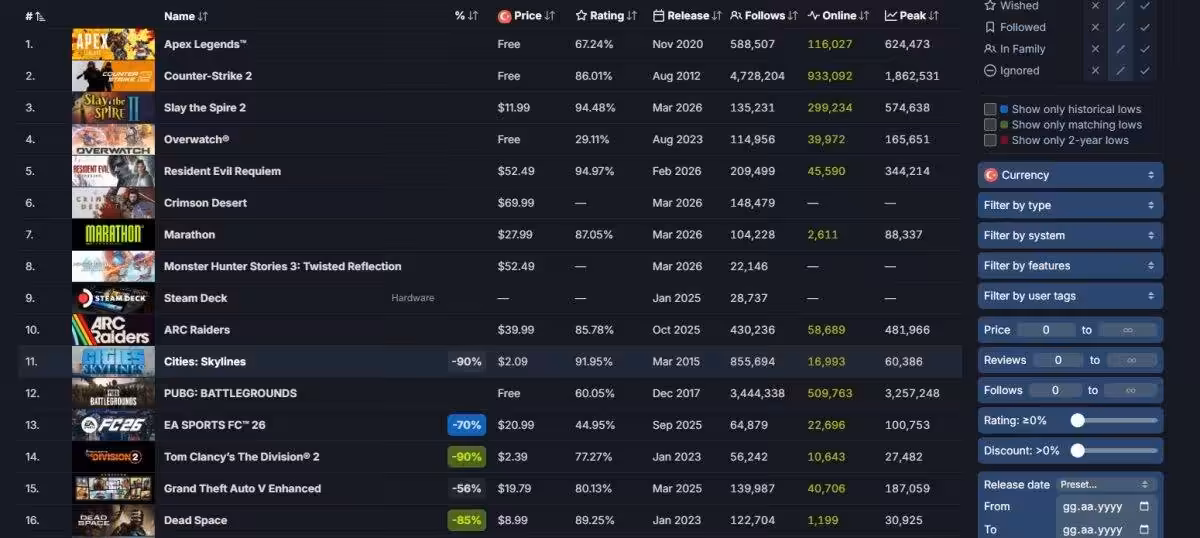
Task: Set Followed filter to neutral slash option
Action: pos(1120,27)
